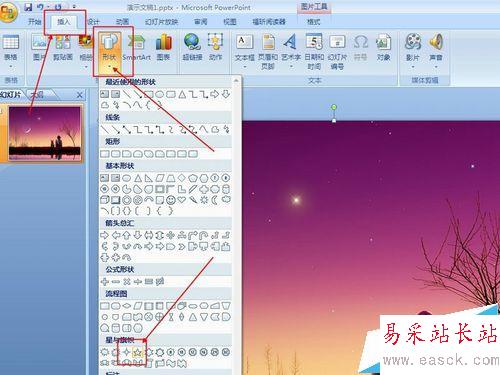This screenshot has width=500, height=375.
Task: Insert 幻灯片编号 slide number
Action: (x=337, y=52)
